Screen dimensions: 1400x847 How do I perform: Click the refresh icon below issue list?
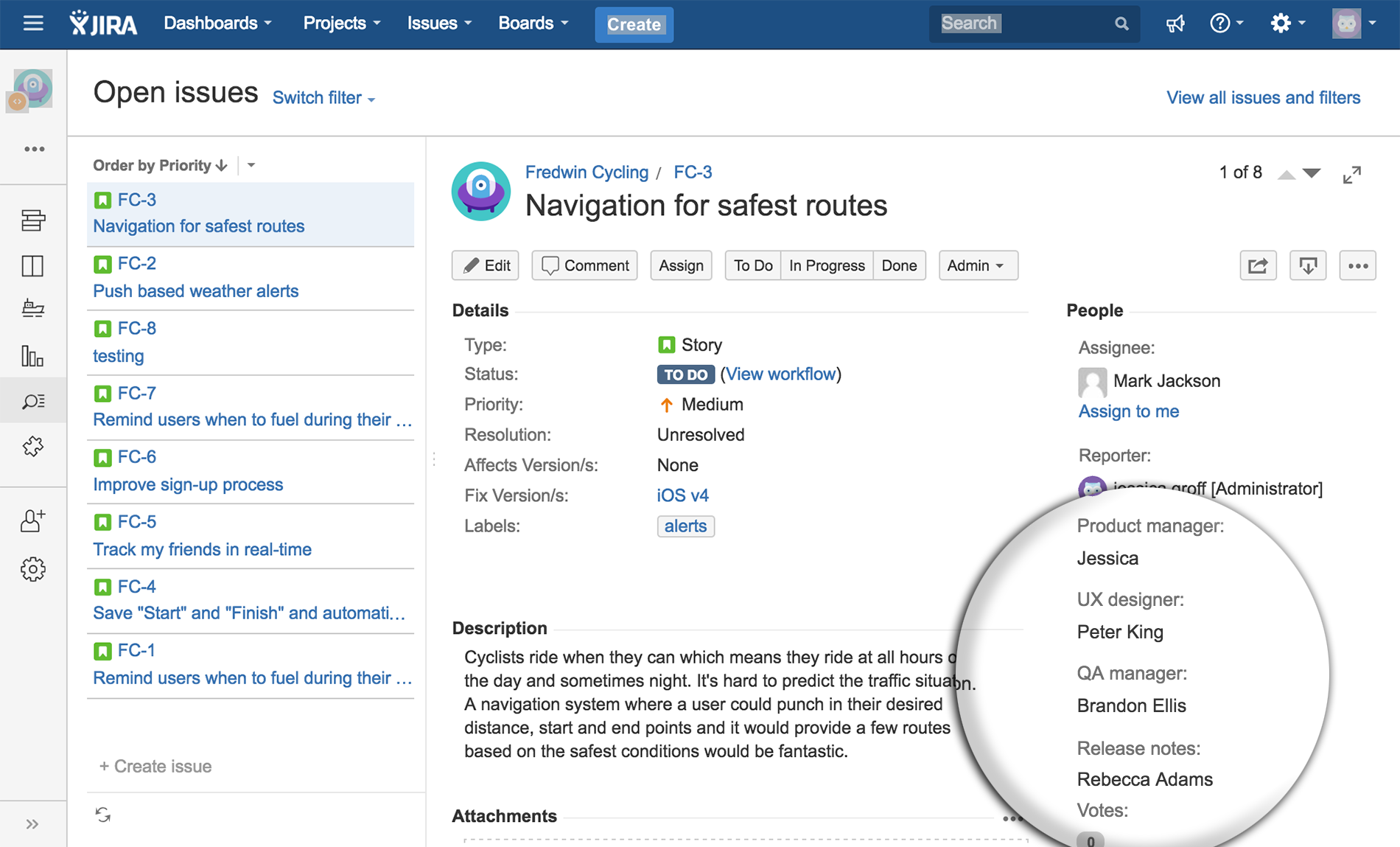pos(103,815)
